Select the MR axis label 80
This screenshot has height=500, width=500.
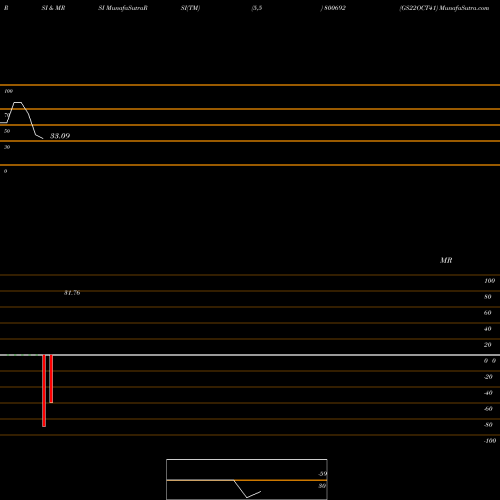[488, 297]
